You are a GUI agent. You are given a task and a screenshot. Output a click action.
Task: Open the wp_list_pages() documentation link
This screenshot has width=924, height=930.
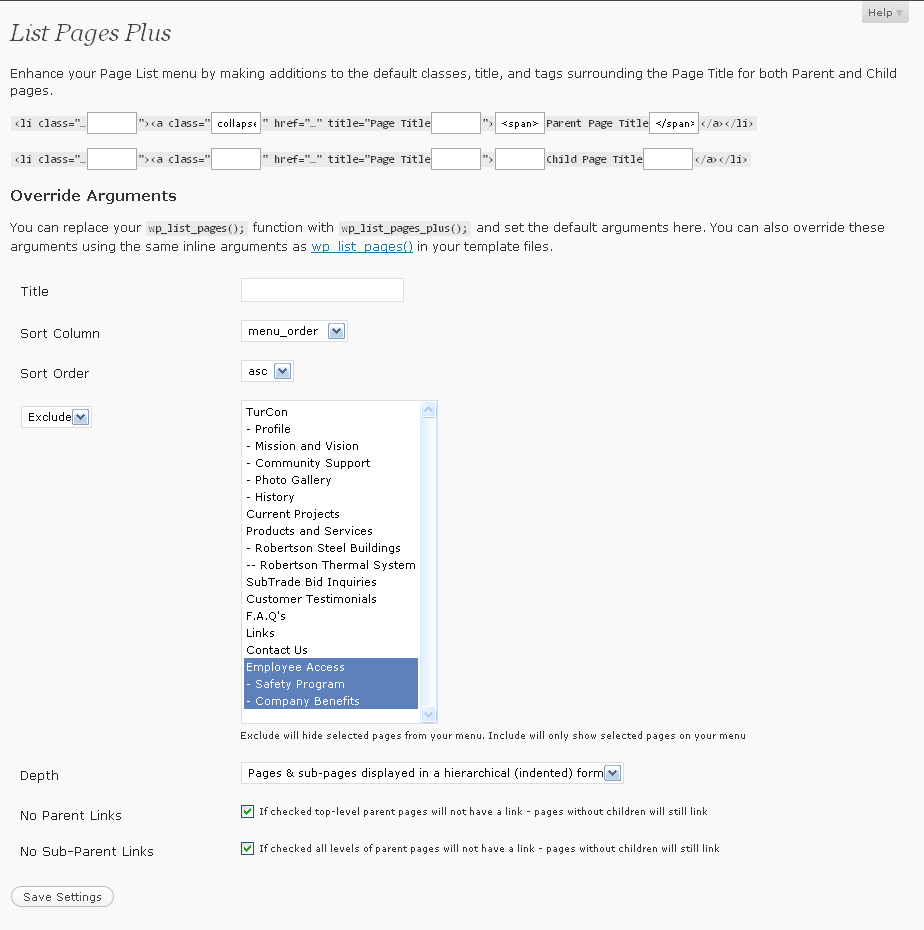(x=362, y=247)
